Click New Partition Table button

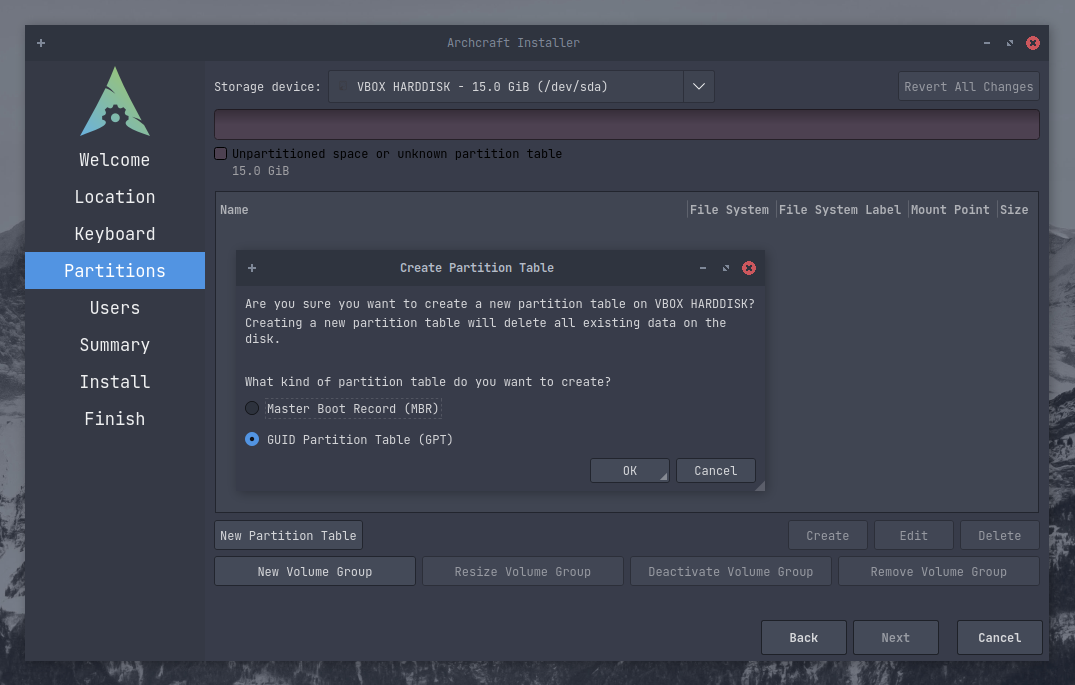click(x=288, y=536)
